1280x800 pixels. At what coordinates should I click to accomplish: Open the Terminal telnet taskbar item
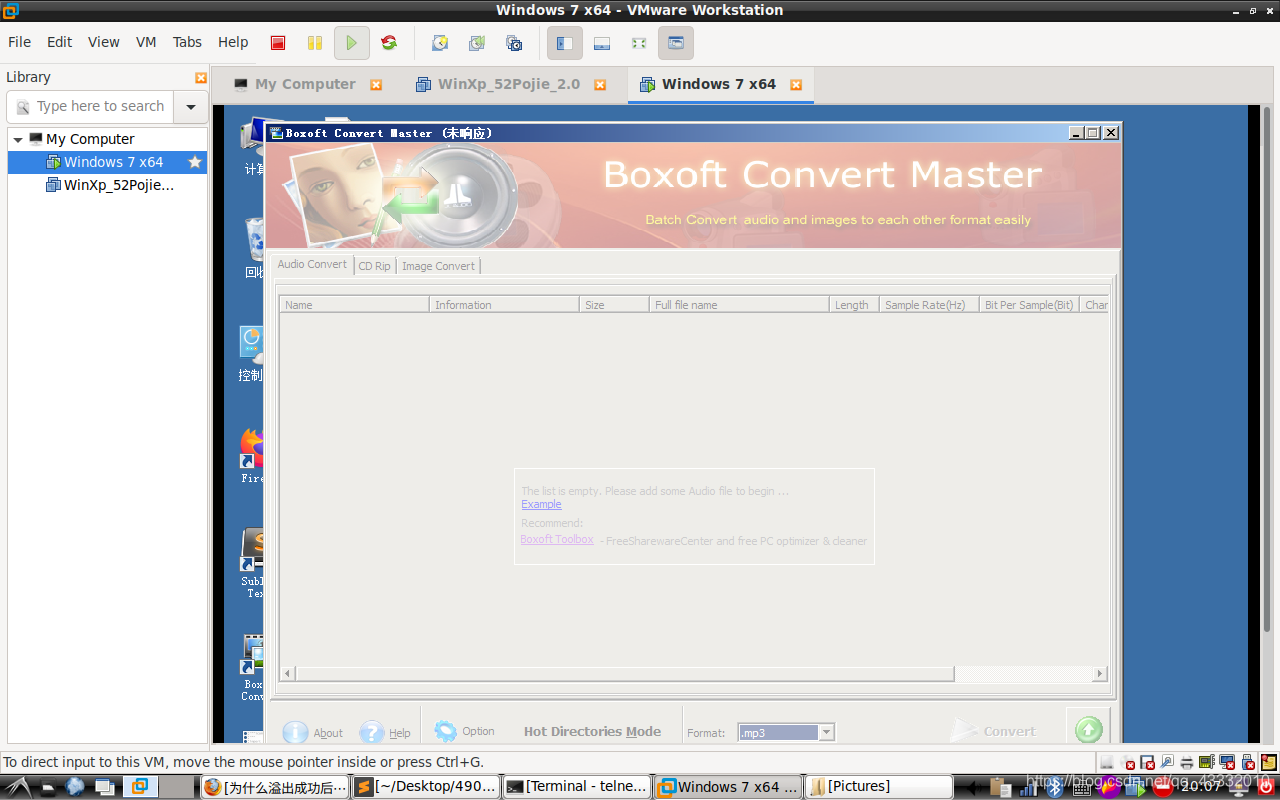(x=576, y=787)
